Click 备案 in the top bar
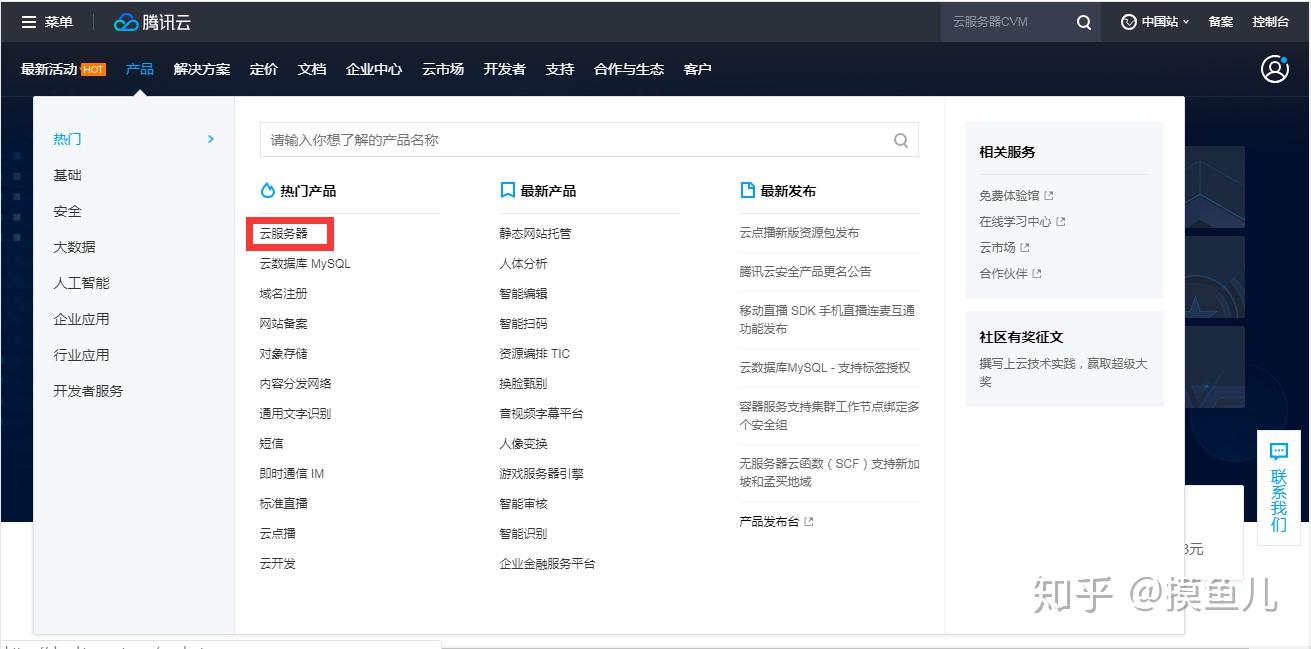 1221,22
